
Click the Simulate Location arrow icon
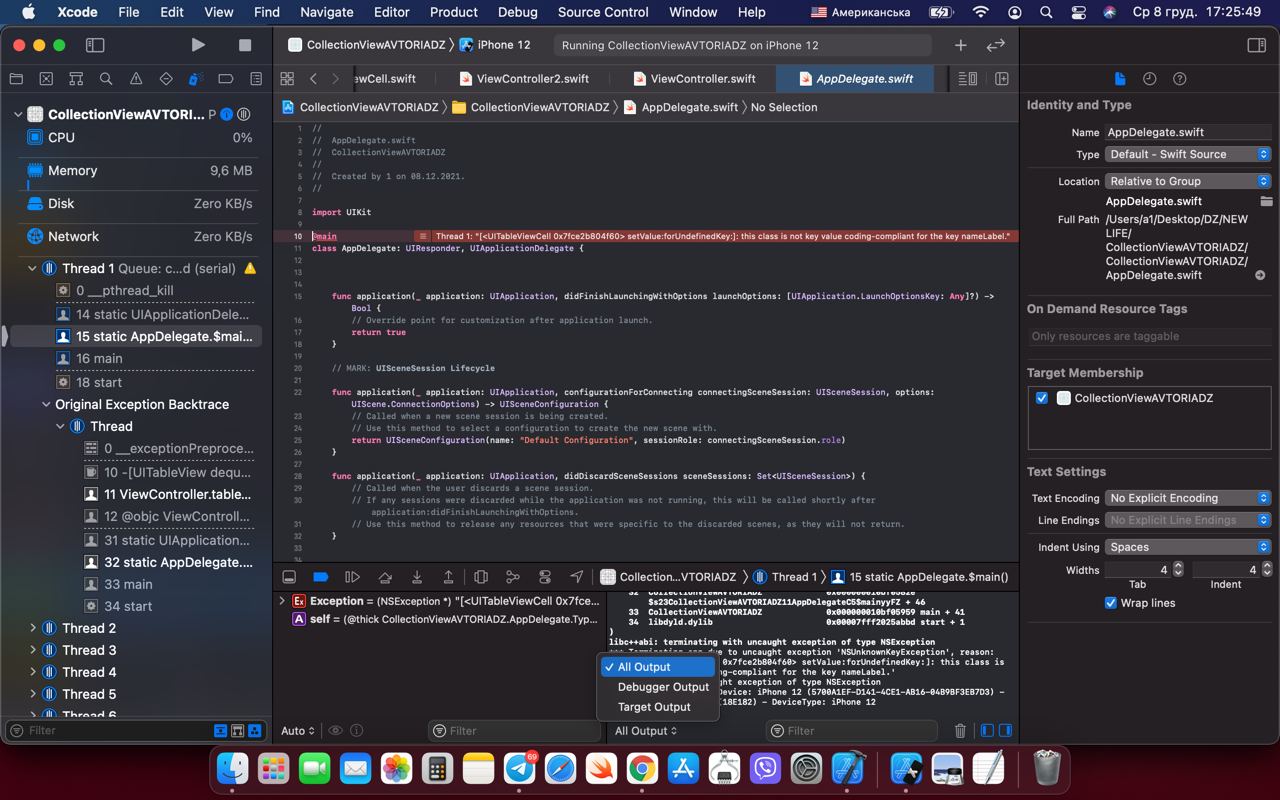577,577
